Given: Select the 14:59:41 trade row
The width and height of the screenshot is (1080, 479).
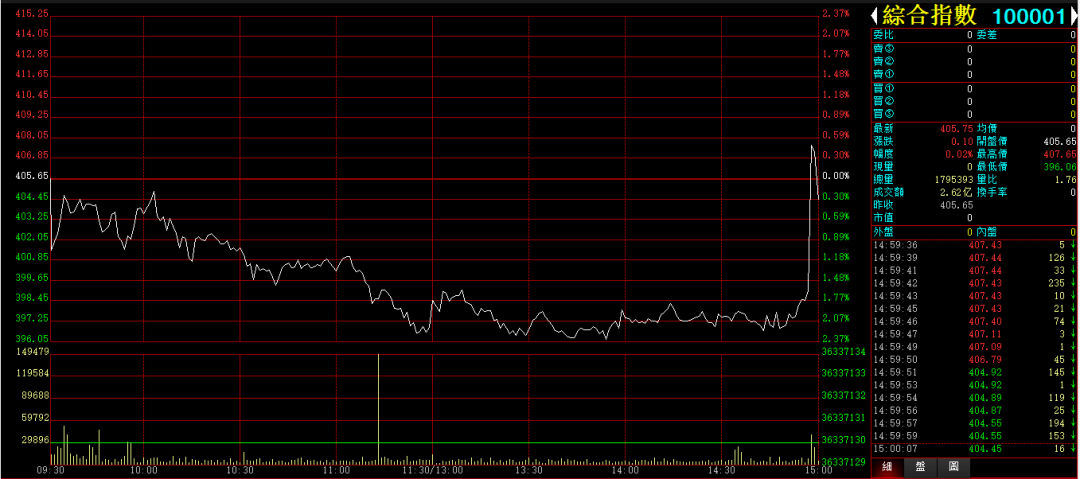Looking at the screenshot, I should pyautogui.click(x=974, y=270).
